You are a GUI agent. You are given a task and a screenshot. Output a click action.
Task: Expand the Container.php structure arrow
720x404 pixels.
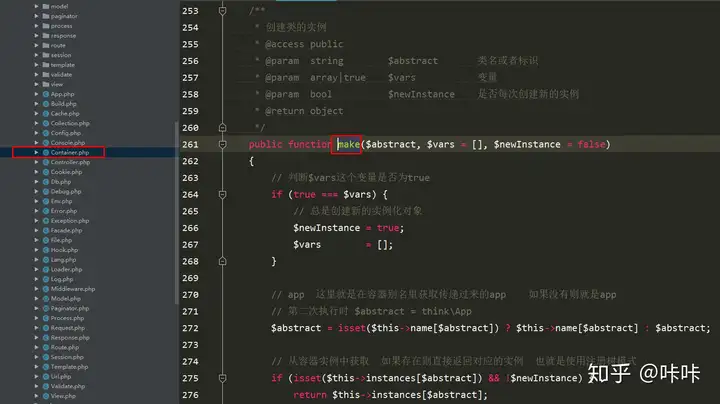tap(36, 152)
